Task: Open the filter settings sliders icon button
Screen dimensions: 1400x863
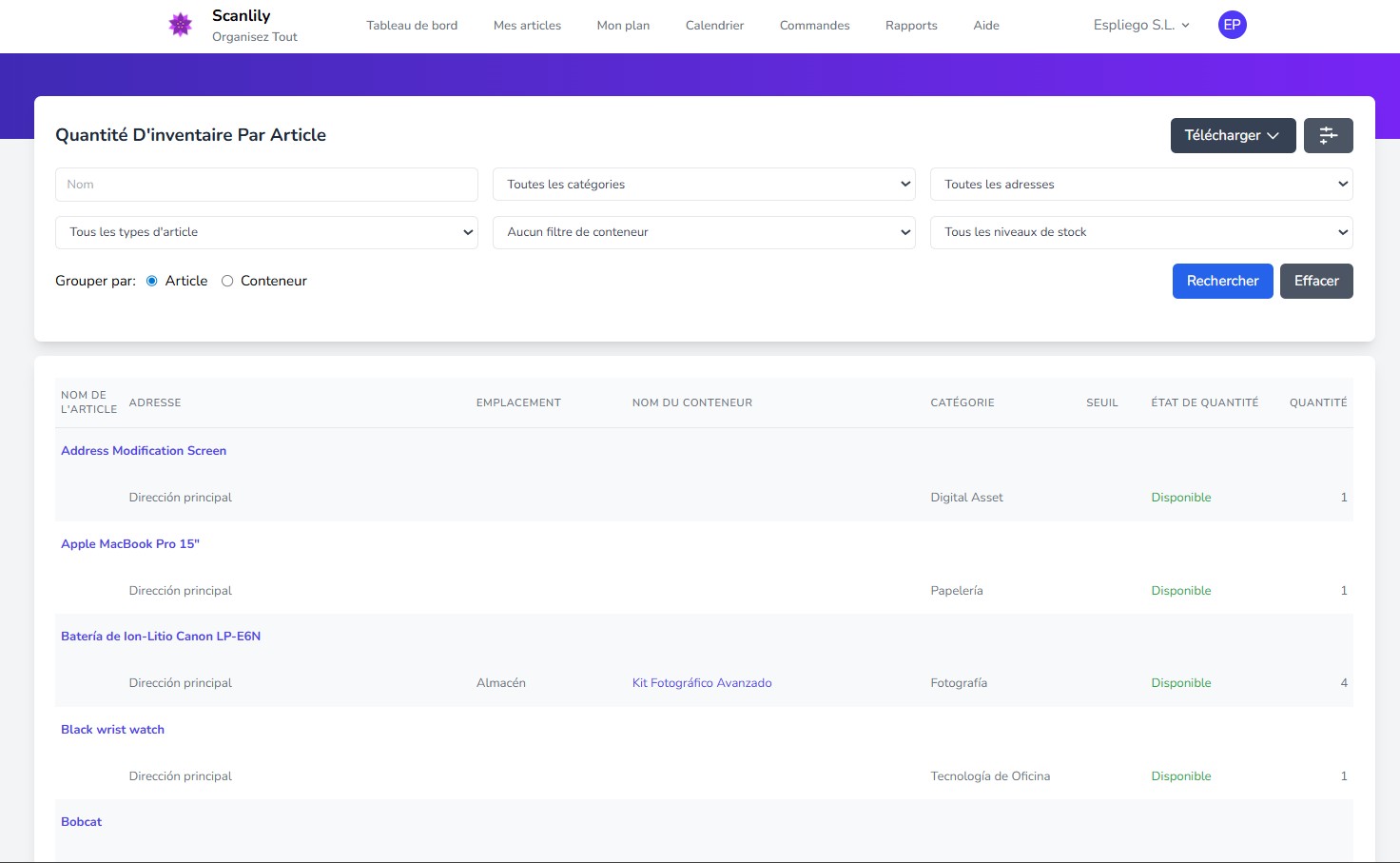Action: [1328, 135]
